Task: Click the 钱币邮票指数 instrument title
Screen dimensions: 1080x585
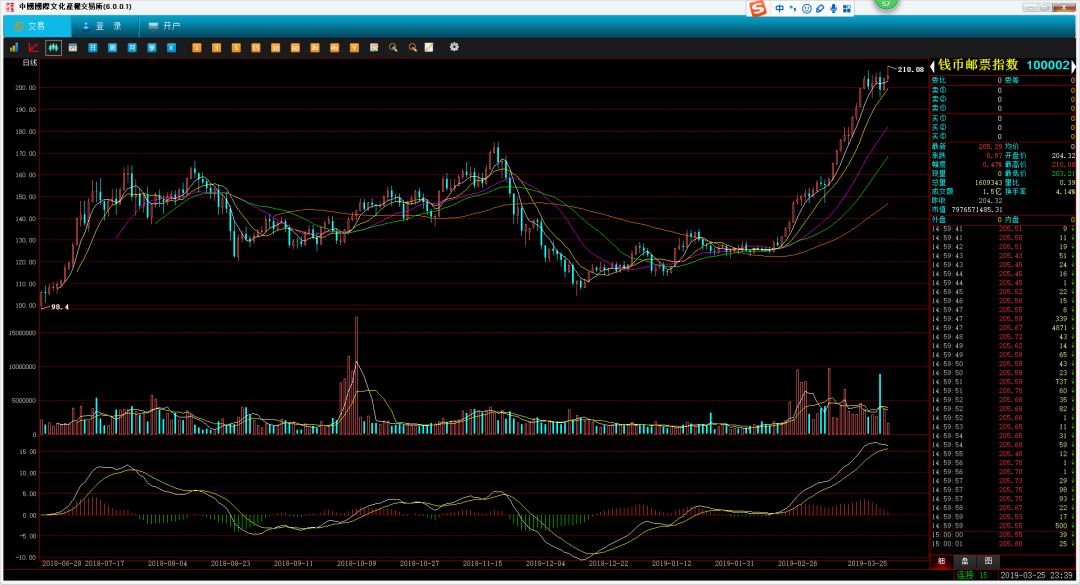Action: tap(978, 65)
